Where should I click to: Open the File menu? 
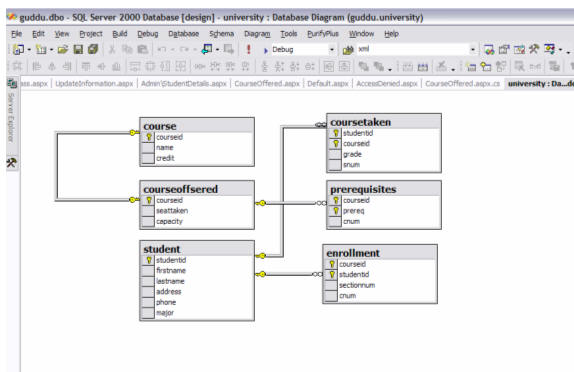click(16, 34)
